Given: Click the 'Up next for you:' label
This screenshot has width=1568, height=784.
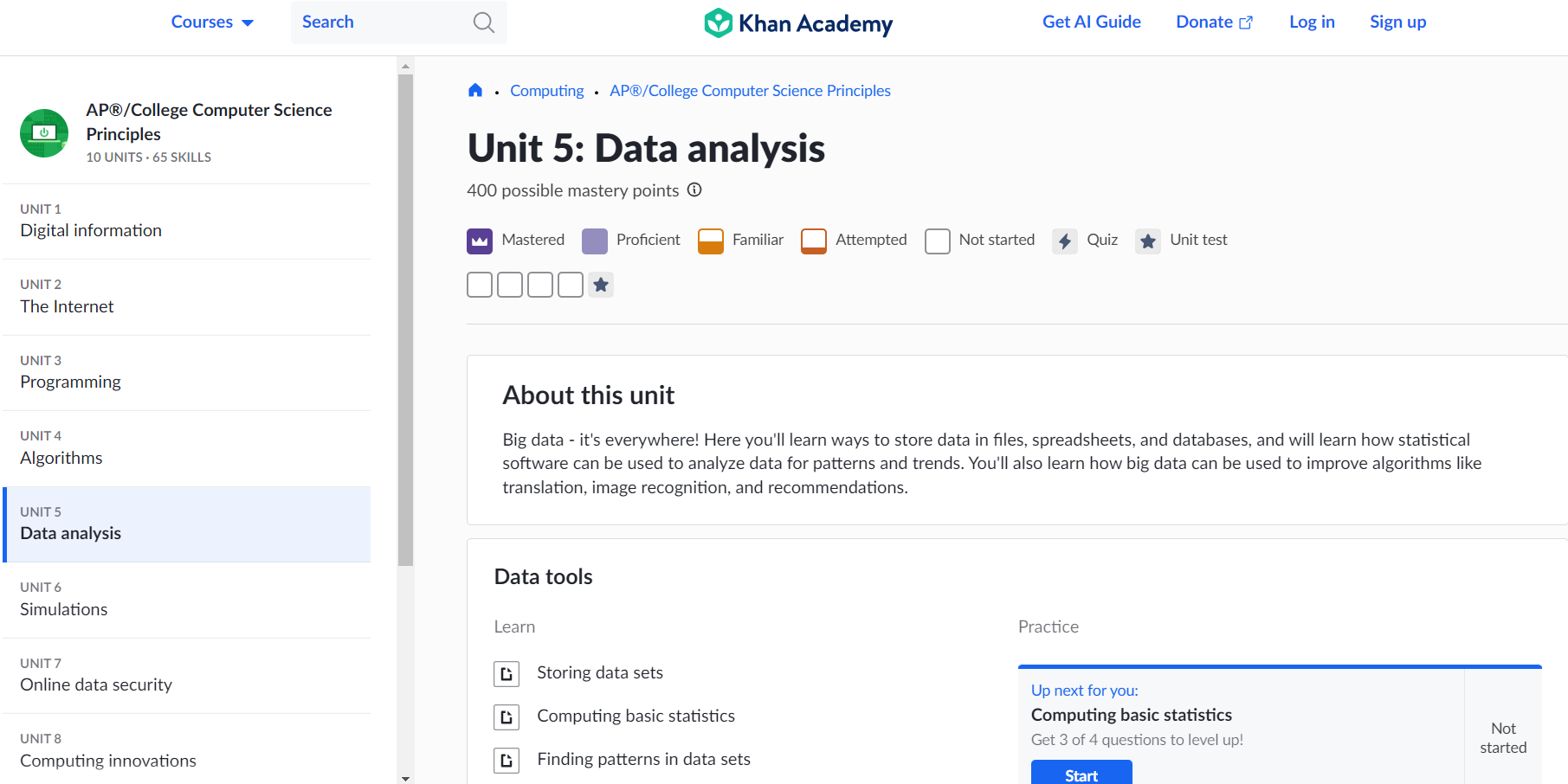Looking at the screenshot, I should pos(1084,691).
